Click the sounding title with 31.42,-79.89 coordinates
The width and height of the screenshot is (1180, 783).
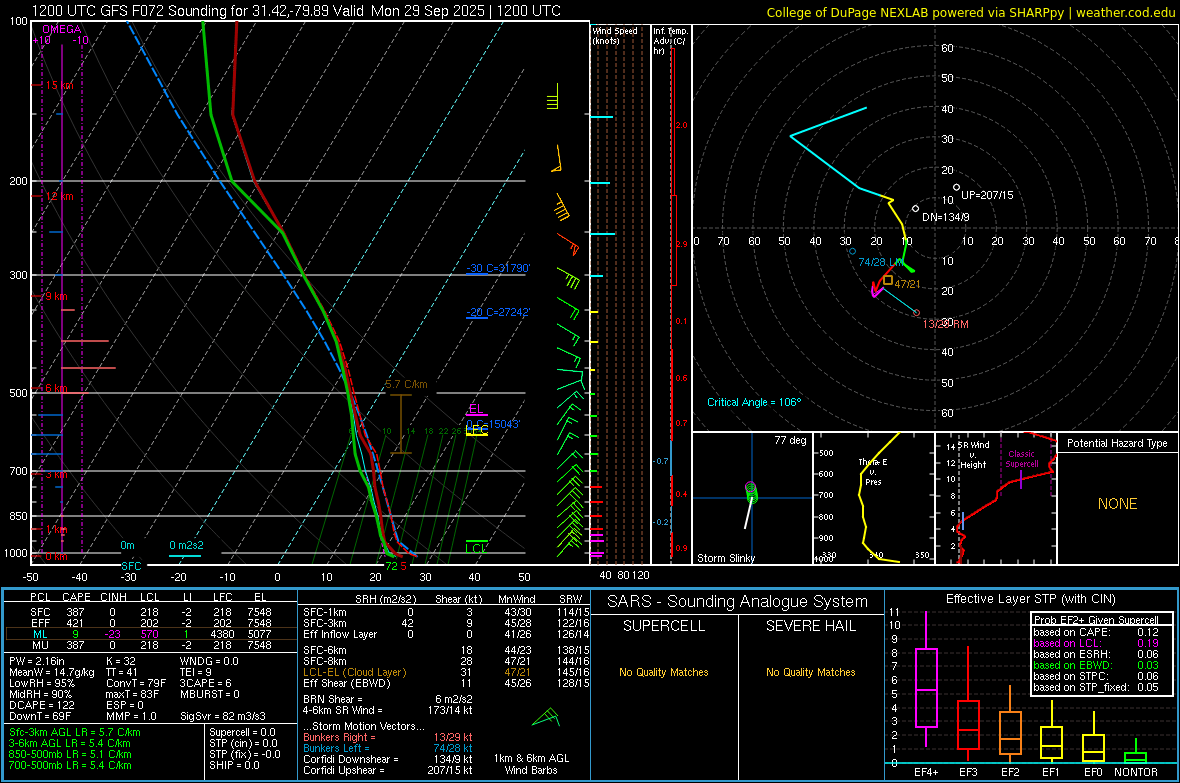[296, 11]
